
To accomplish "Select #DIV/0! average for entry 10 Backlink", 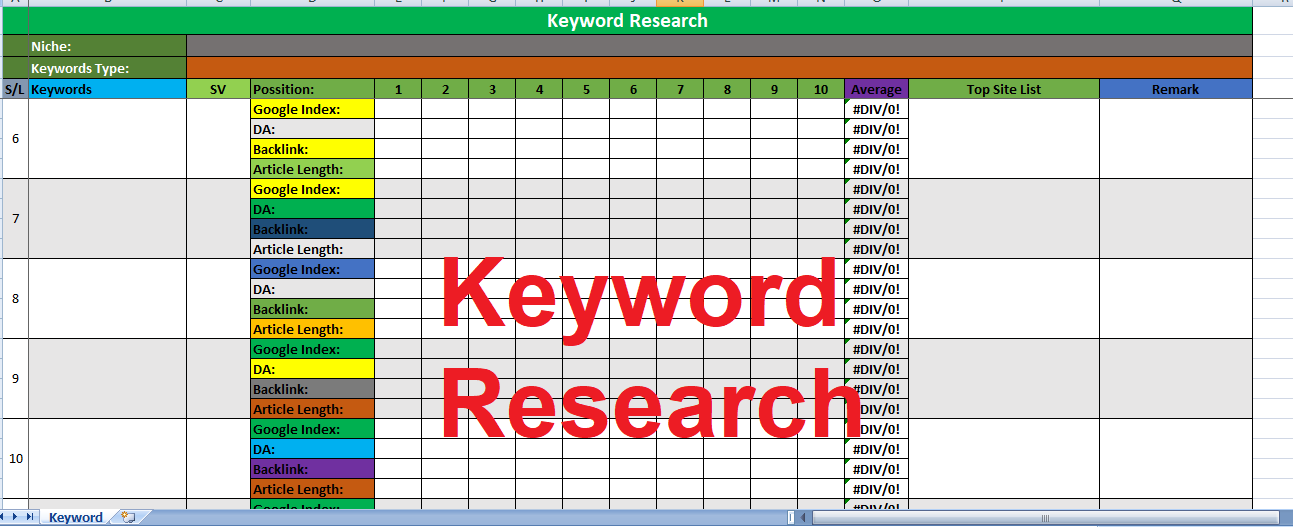I will click(876, 469).
